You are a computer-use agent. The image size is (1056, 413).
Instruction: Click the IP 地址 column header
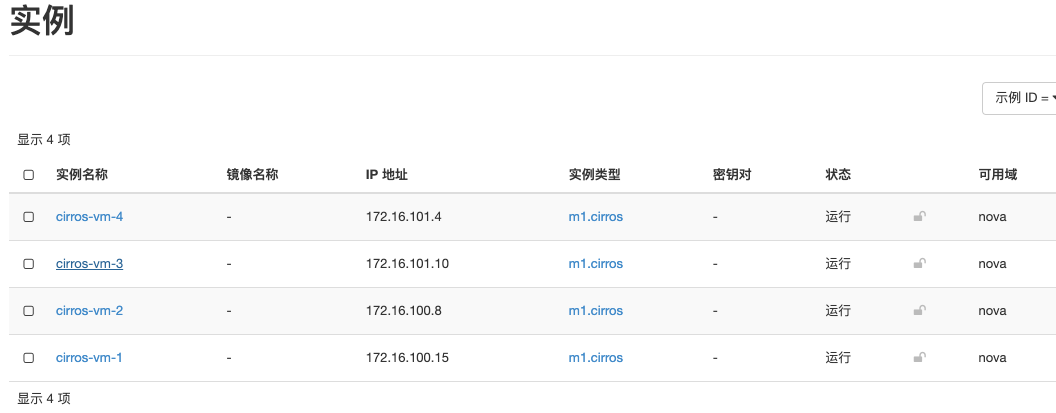387,175
